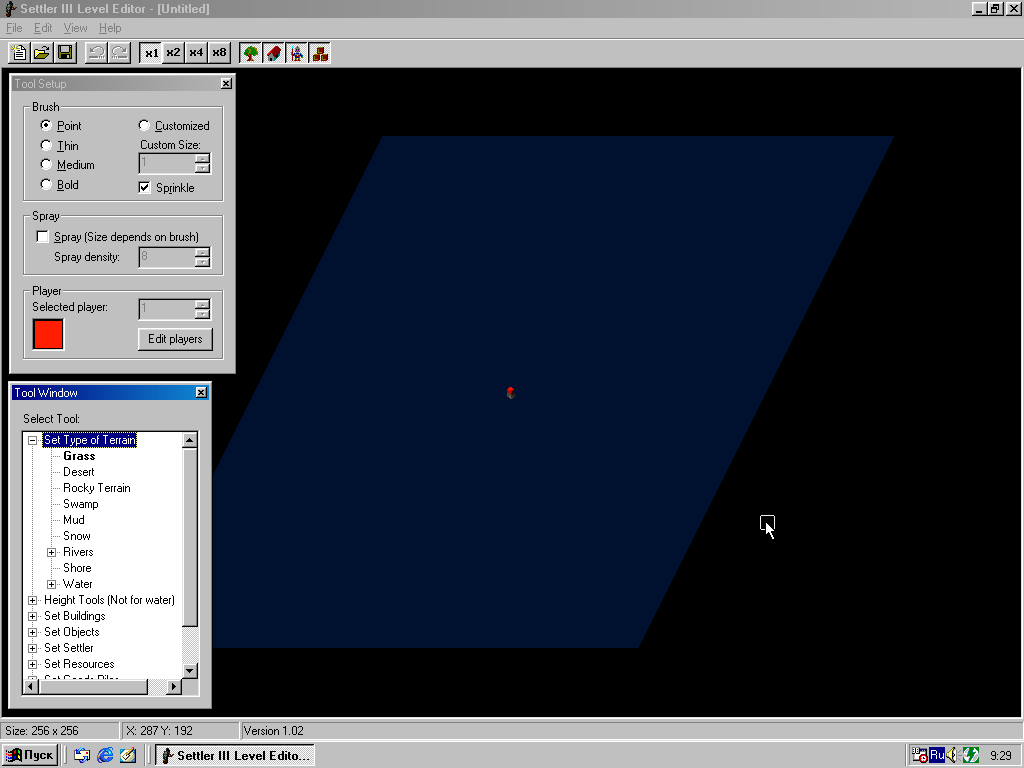Open the View menu
The height and width of the screenshot is (768, 1024).
pyautogui.click(x=75, y=28)
